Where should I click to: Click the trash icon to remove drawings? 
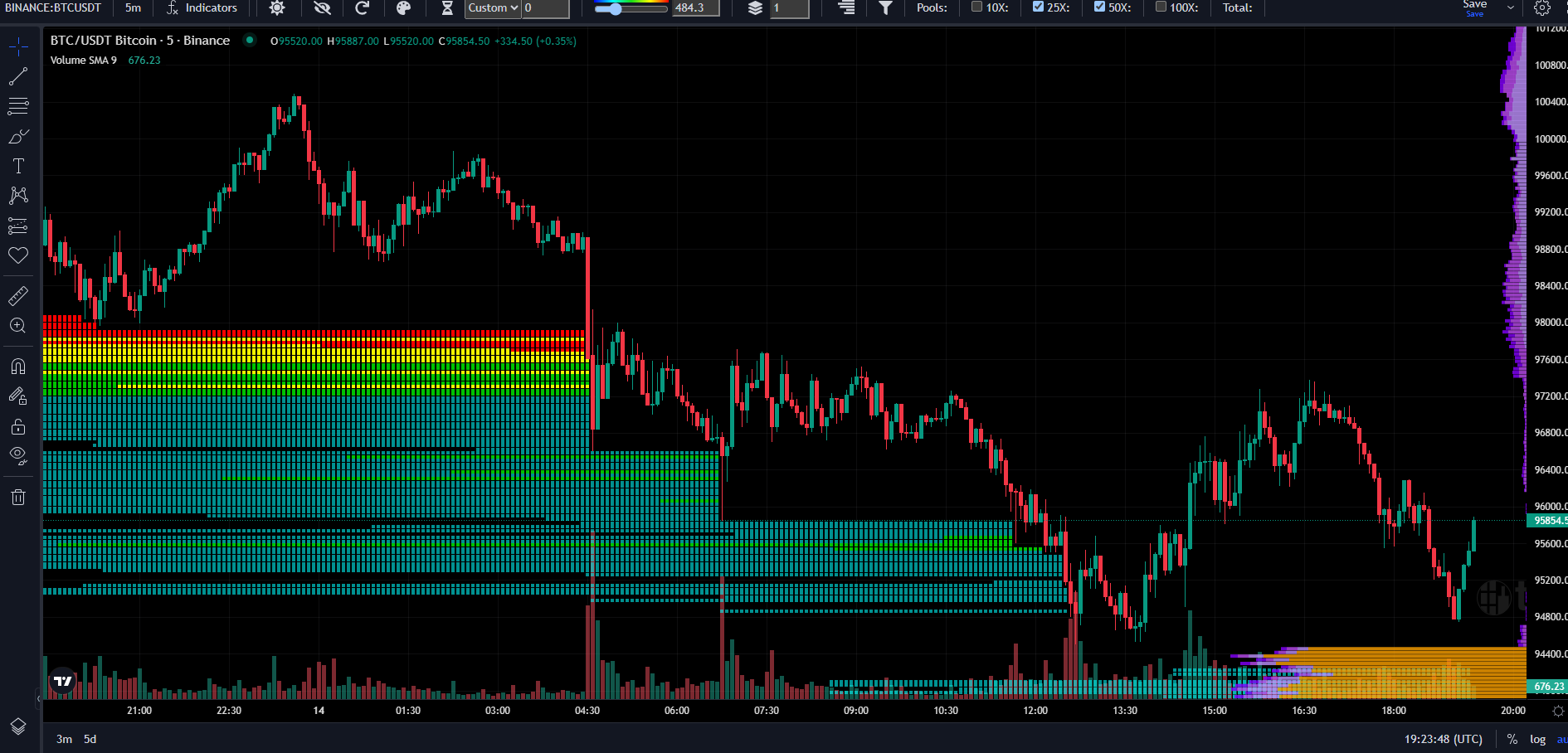coord(18,497)
